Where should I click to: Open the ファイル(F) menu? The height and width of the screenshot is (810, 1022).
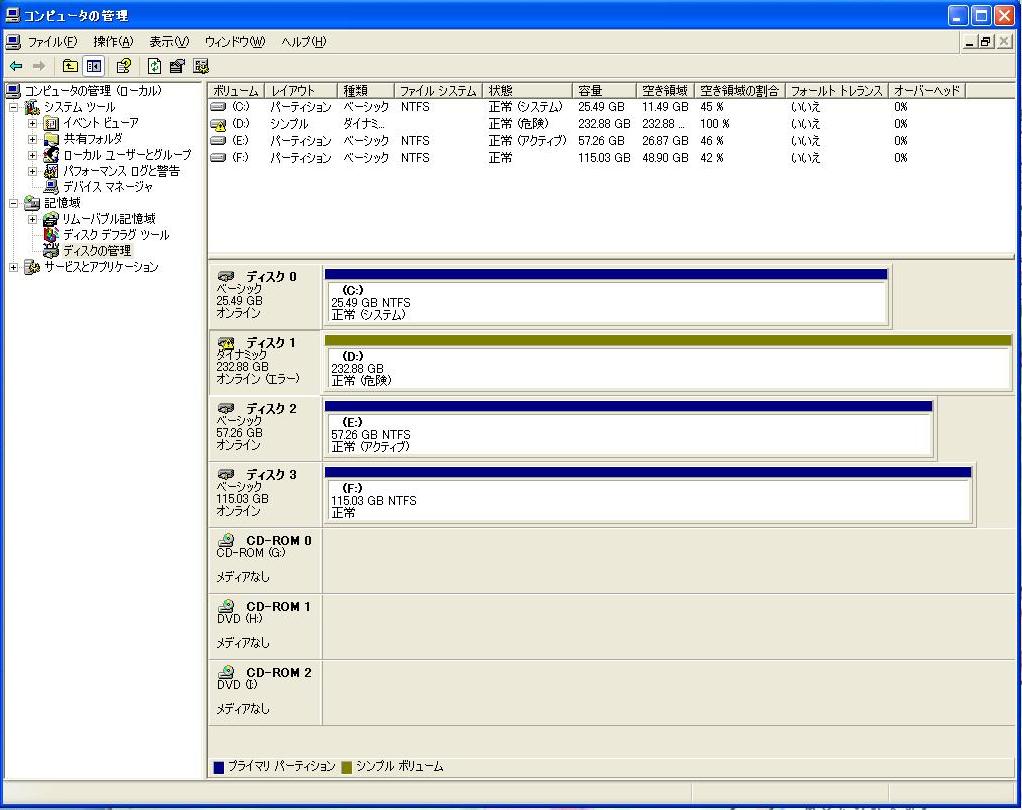(x=52, y=41)
